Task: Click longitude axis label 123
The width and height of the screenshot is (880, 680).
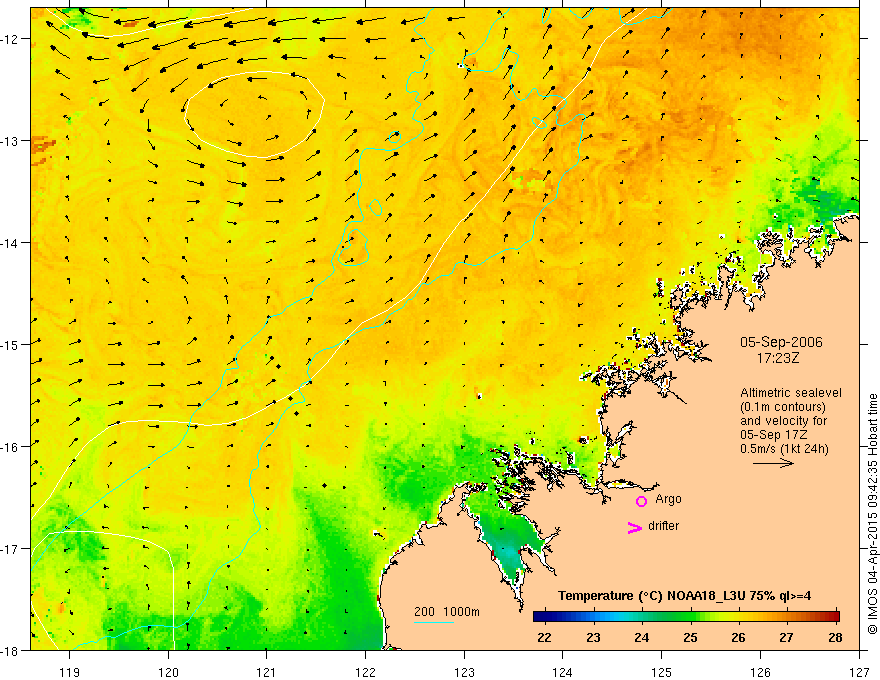Action: [464, 672]
